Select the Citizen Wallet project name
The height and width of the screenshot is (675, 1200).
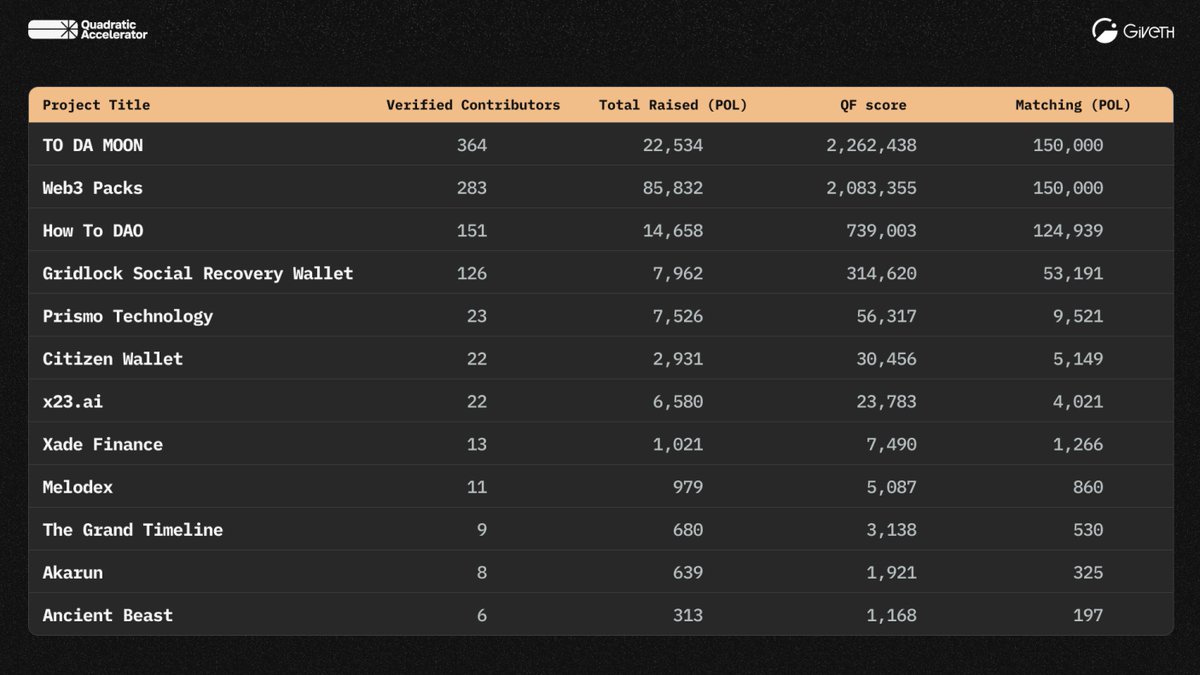[x=113, y=359]
